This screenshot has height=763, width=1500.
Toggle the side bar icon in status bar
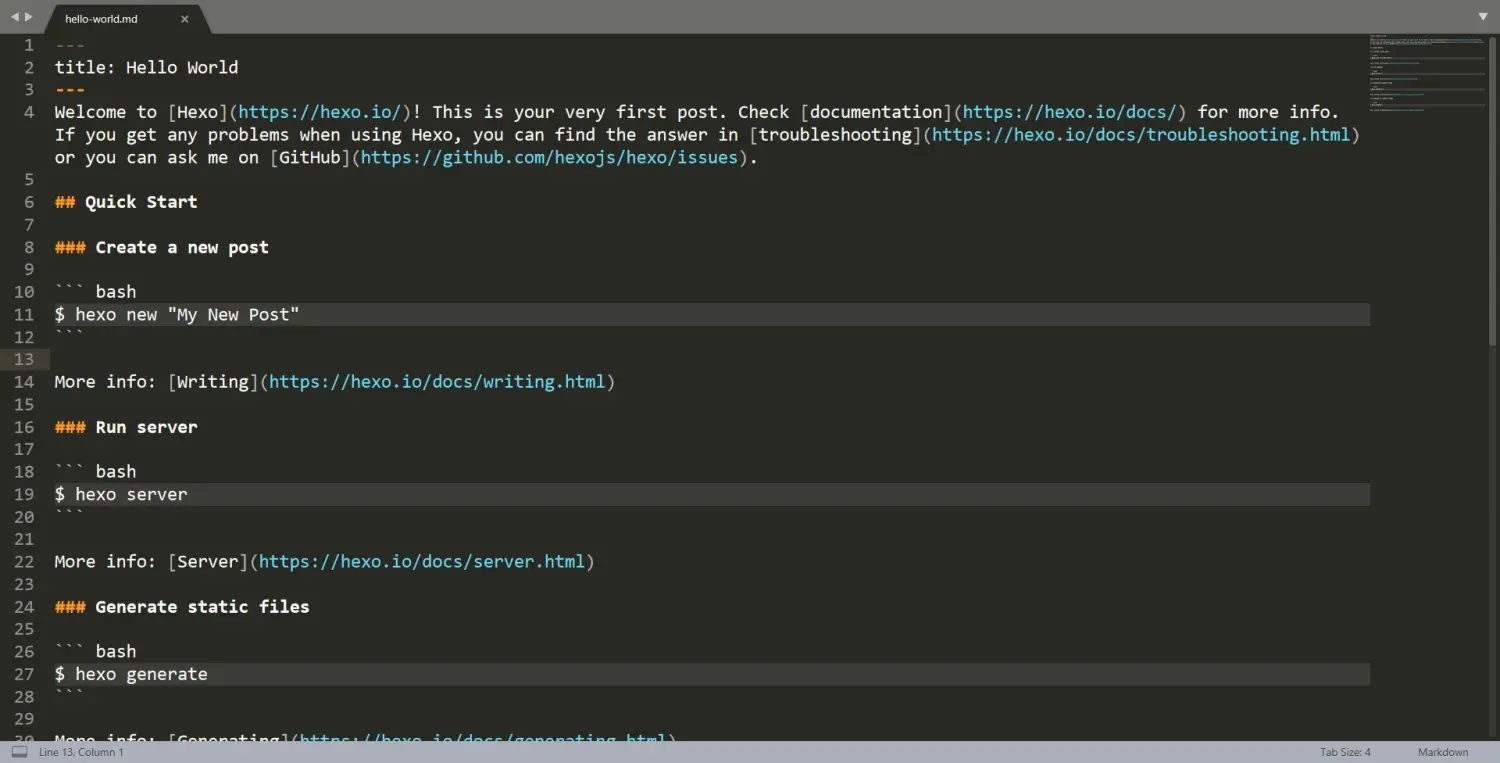pos(19,752)
